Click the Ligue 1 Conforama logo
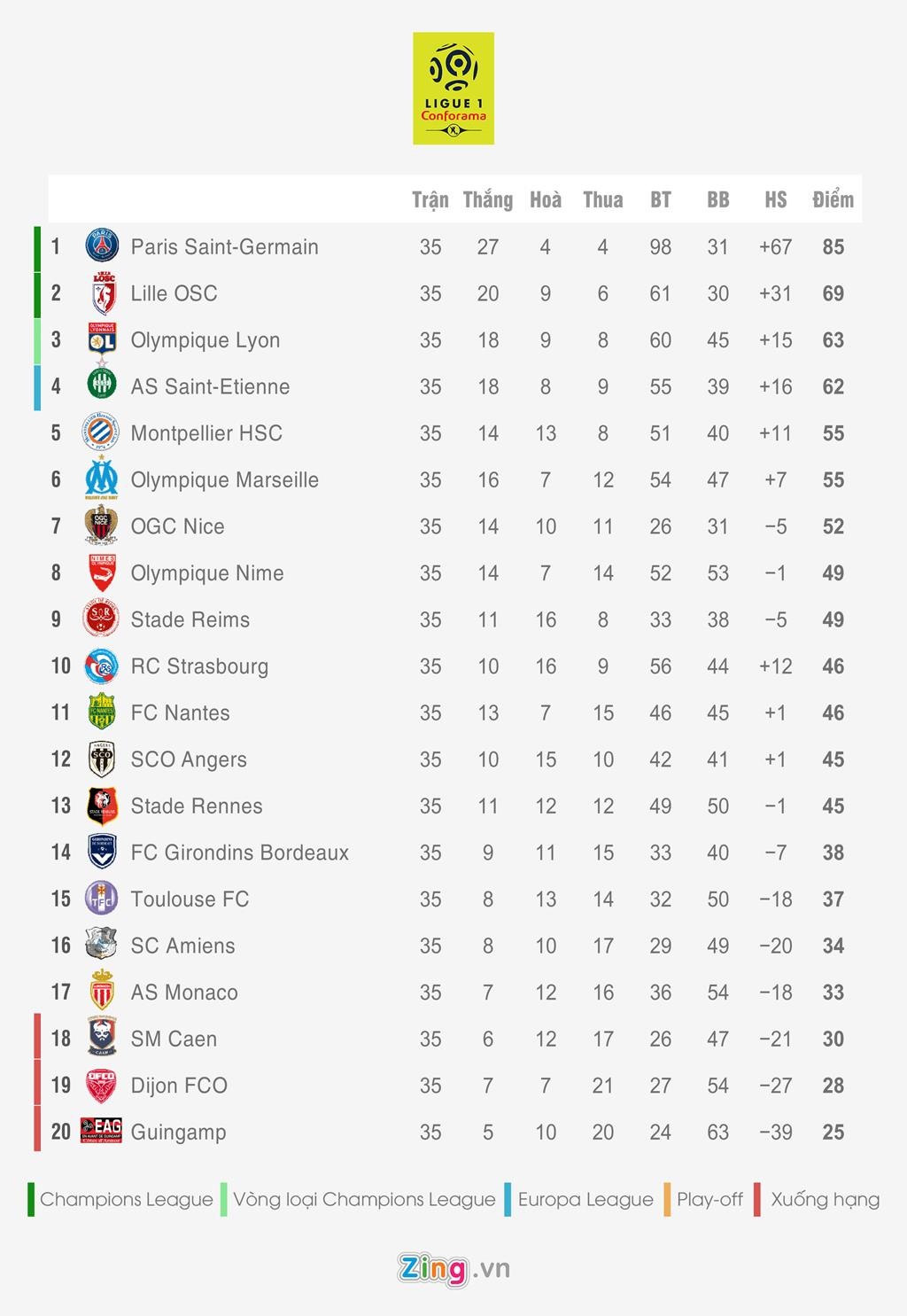The image size is (907, 1316). point(453,89)
